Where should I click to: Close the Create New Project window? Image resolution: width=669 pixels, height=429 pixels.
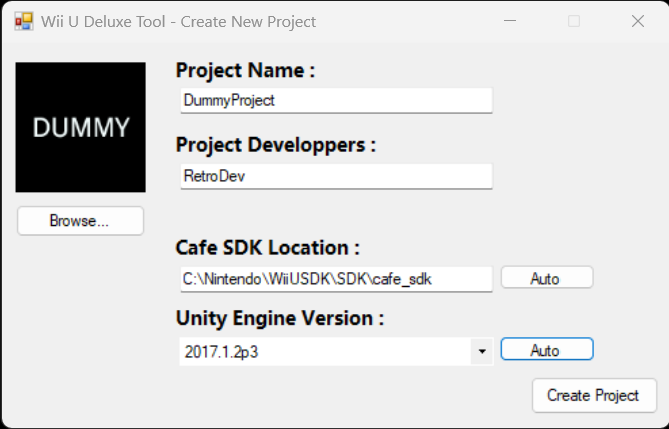638,21
